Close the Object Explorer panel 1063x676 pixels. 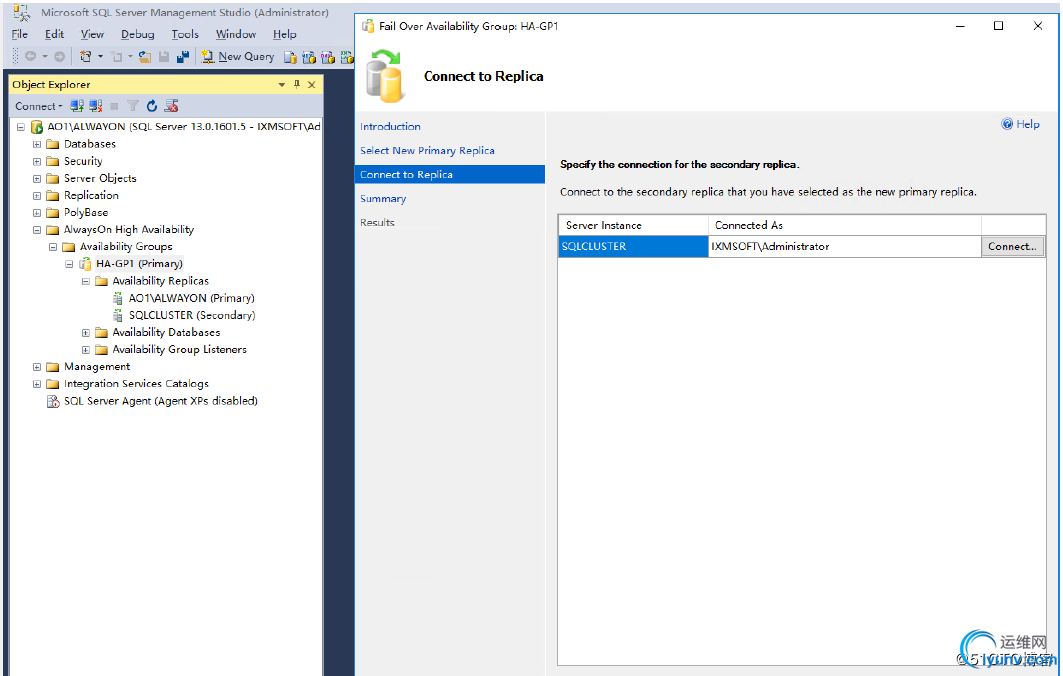click(312, 84)
